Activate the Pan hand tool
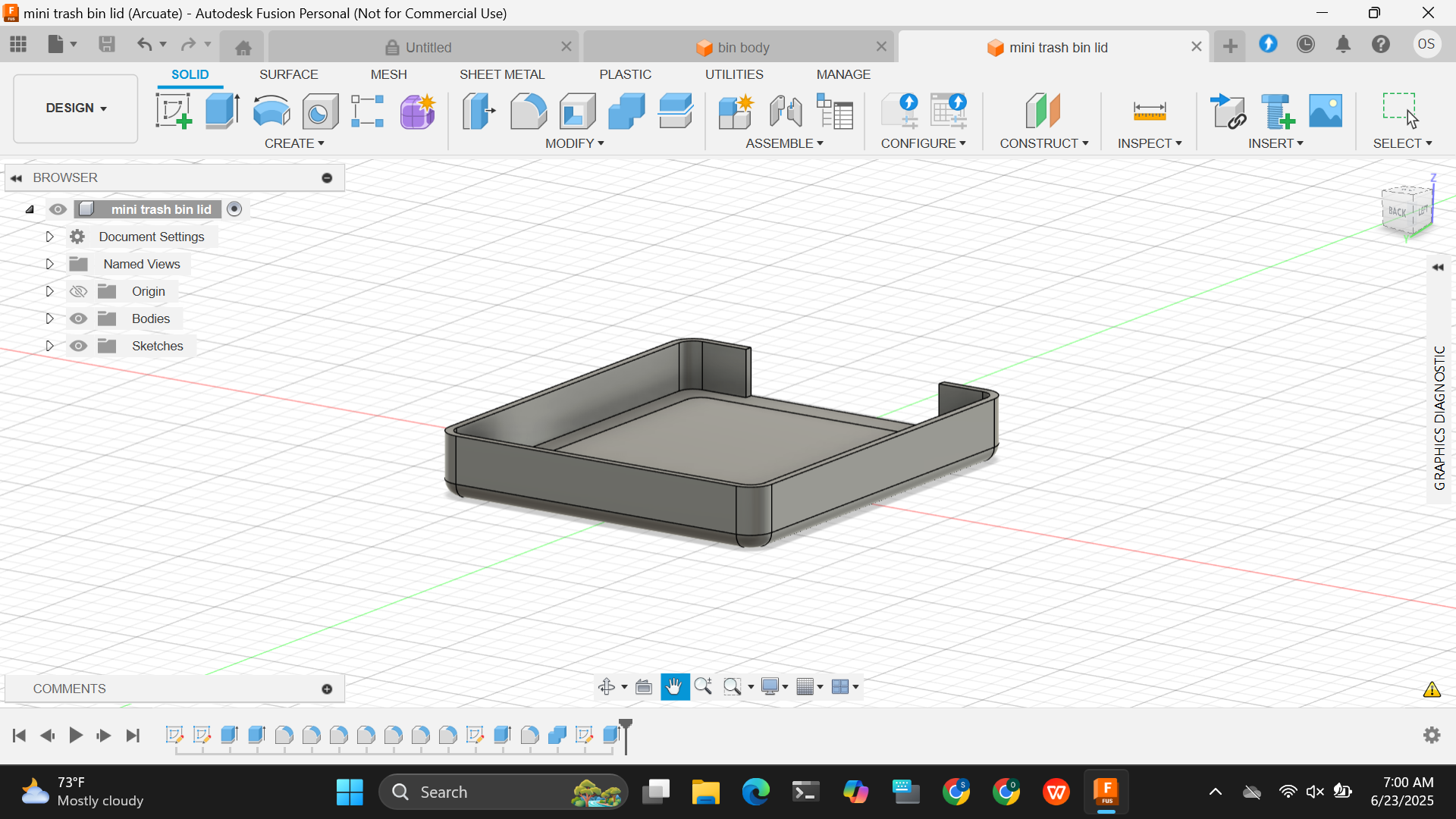Image resolution: width=1456 pixels, height=819 pixels. click(674, 687)
